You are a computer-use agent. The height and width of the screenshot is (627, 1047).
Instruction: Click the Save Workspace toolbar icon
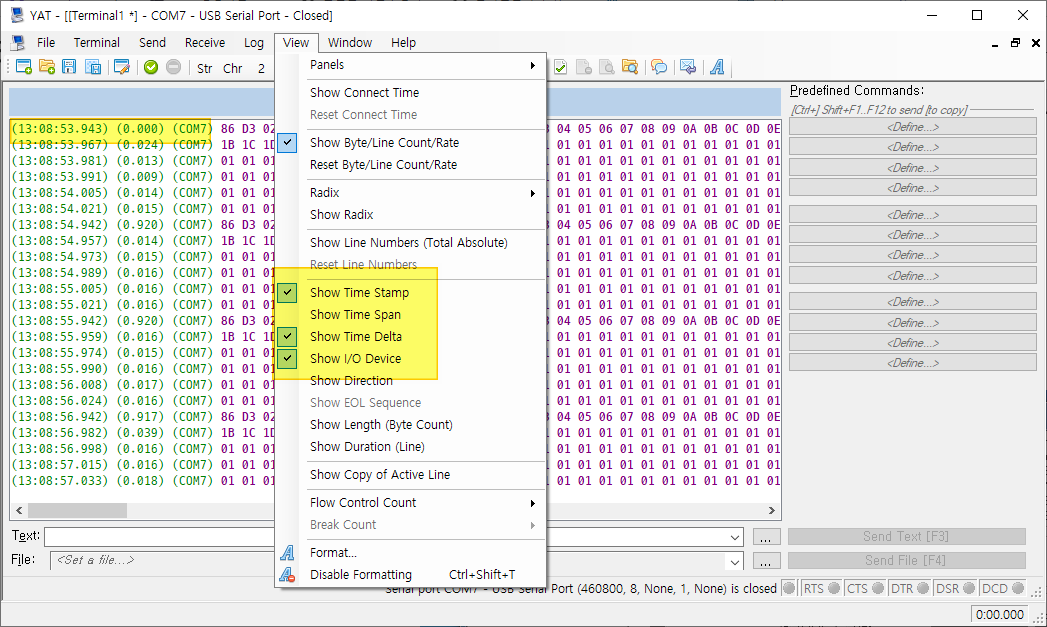coord(93,67)
